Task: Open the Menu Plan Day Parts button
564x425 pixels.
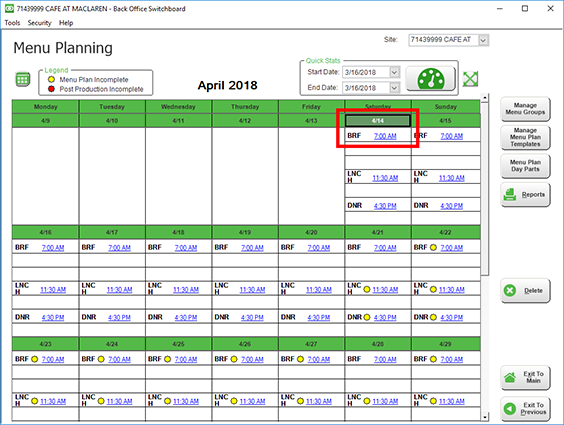Action: pos(525,166)
